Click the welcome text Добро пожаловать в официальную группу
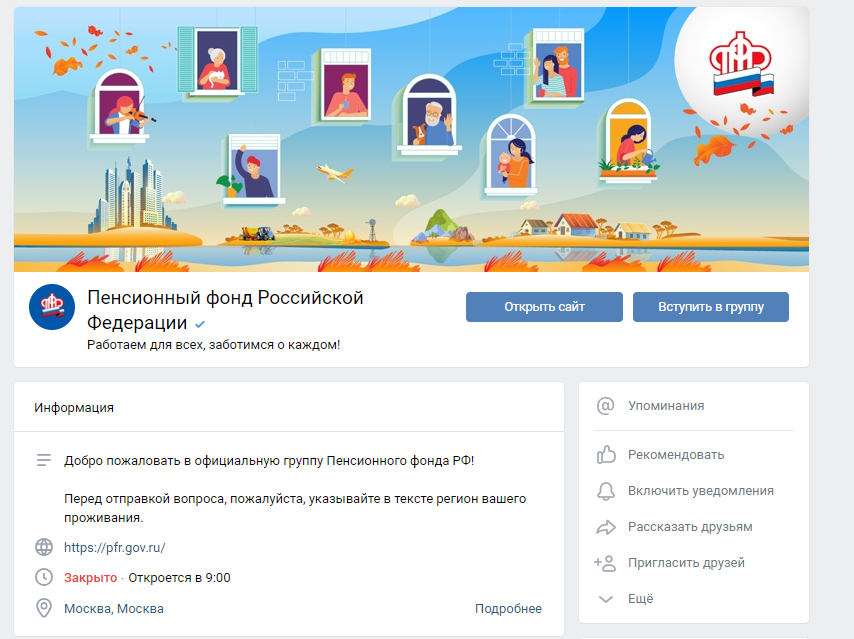The image size is (854, 639). click(x=269, y=461)
